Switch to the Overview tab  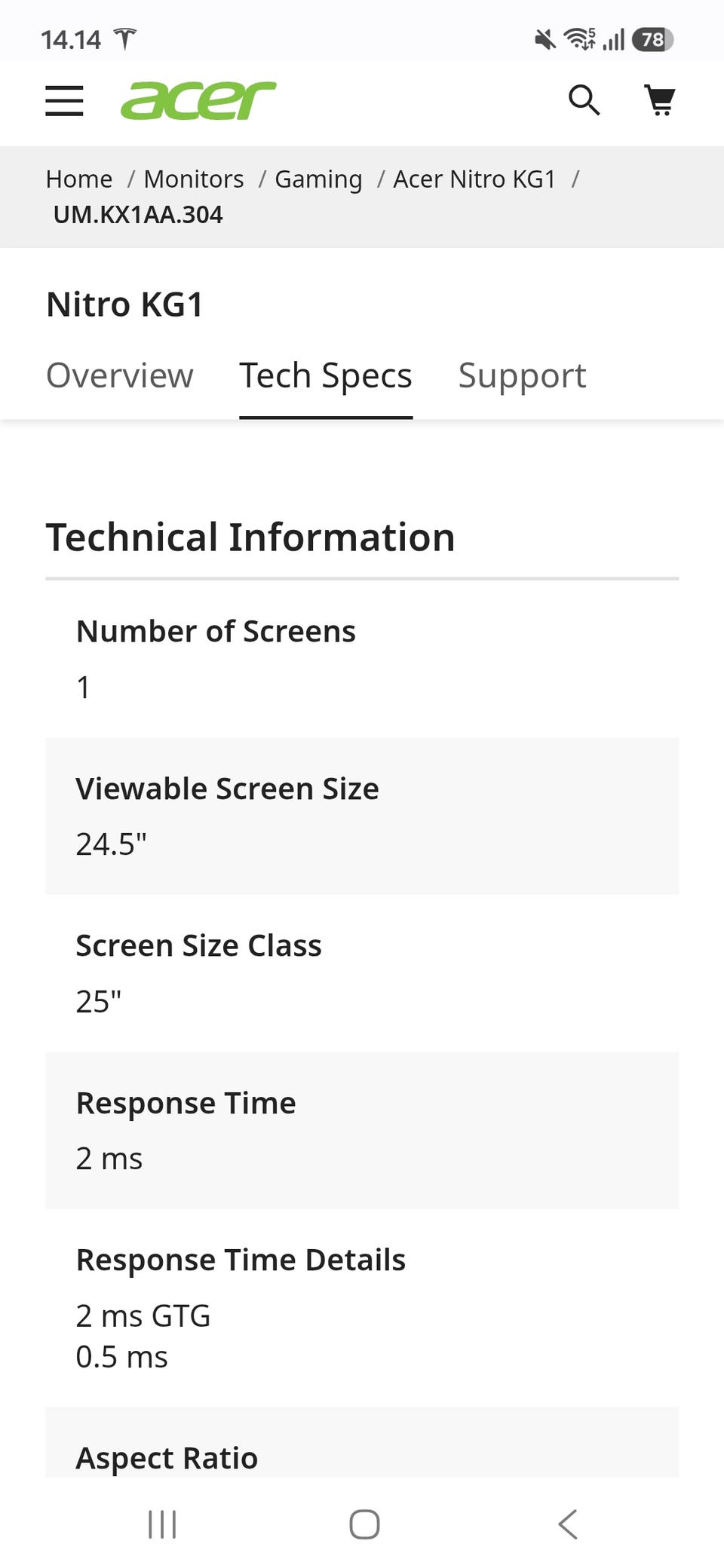pos(120,375)
